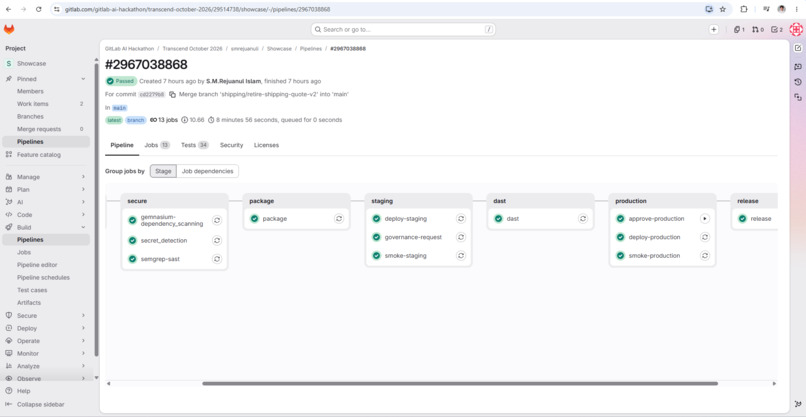
Task: Collapse the Pinned sidebar section
Action: (x=83, y=79)
